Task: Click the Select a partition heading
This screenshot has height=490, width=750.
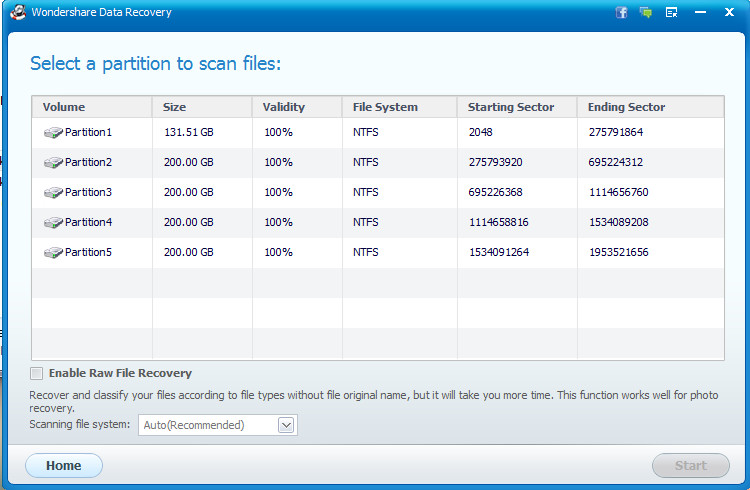Action: click(x=155, y=64)
